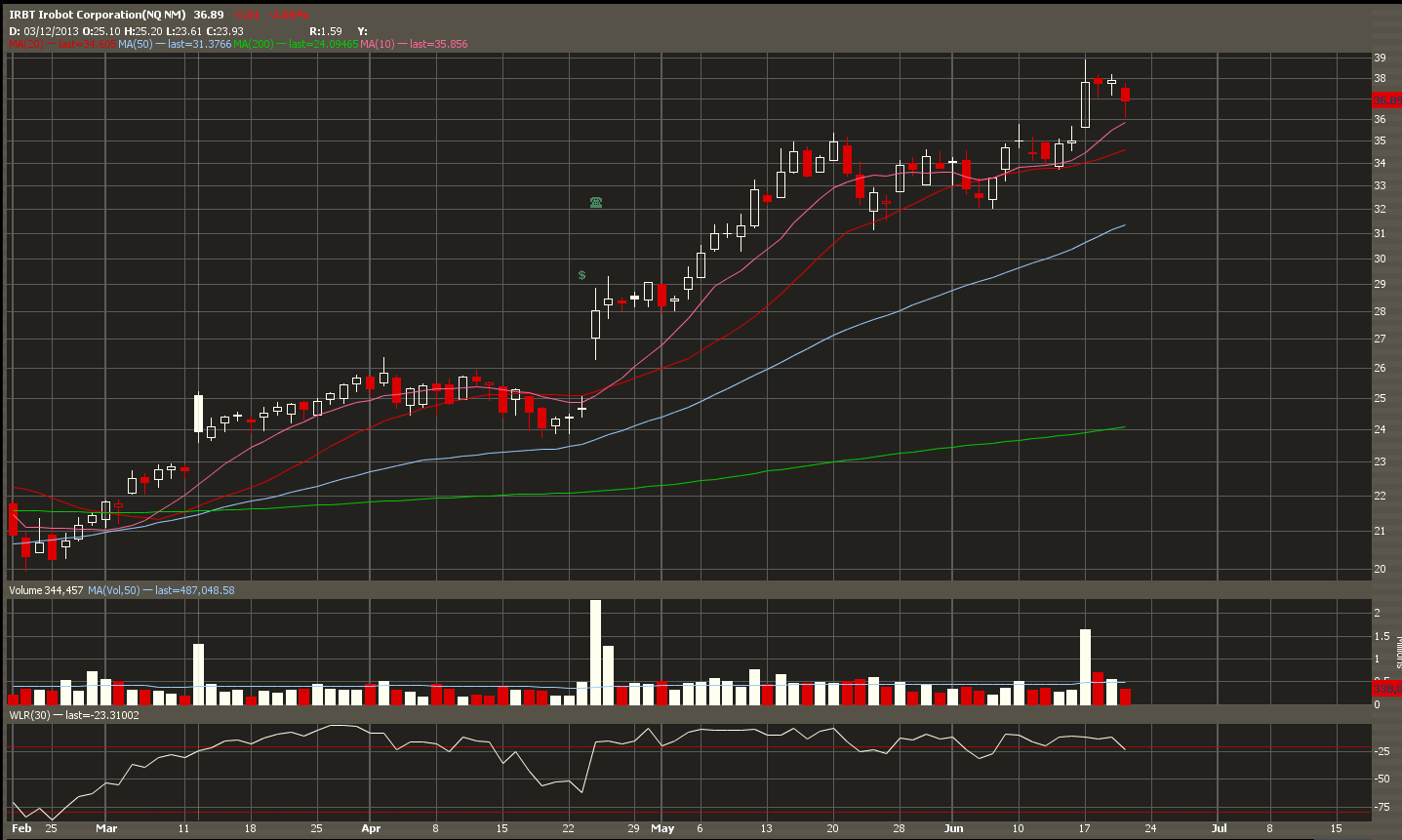The height and width of the screenshot is (840, 1402).
Task: Select the MA(10) indicator label
Action: pyautogui.click(x=377, y=44)
